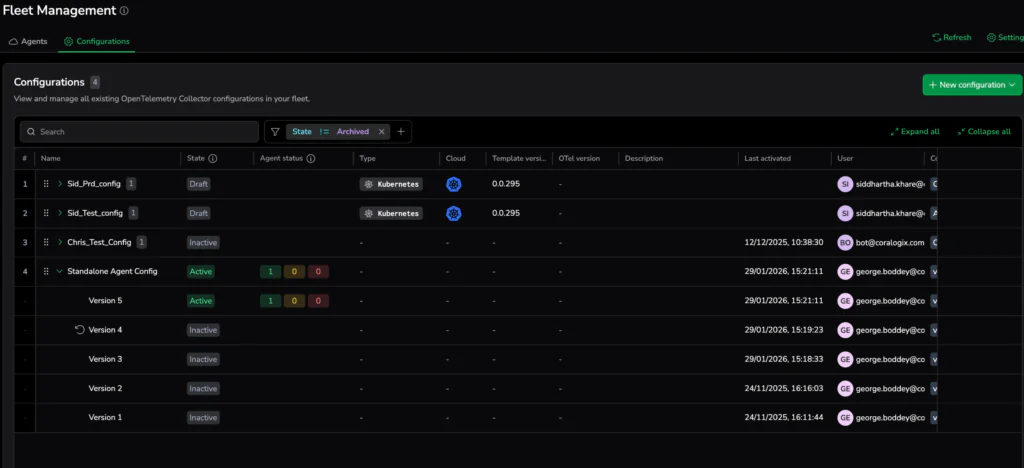Click the filter funnel icon
The height and width of the screenshot is (468, 1024).
point(276,131)
